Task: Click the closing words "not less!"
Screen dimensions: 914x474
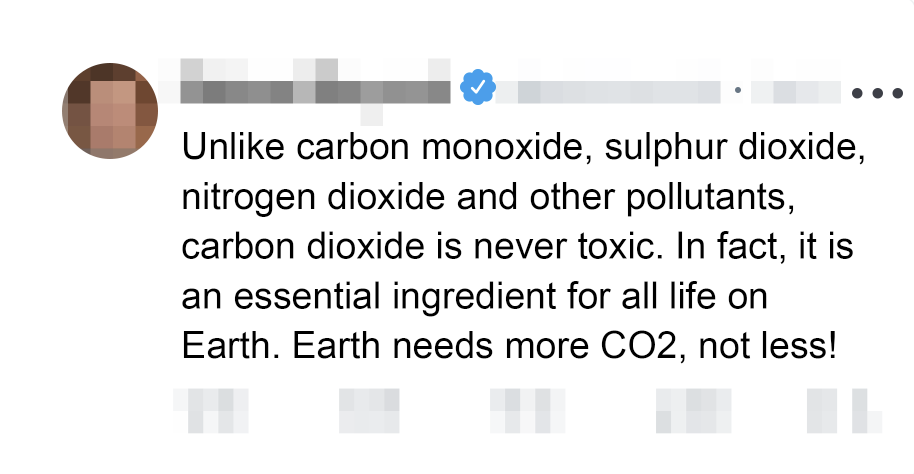Action: tap(766, 346)
